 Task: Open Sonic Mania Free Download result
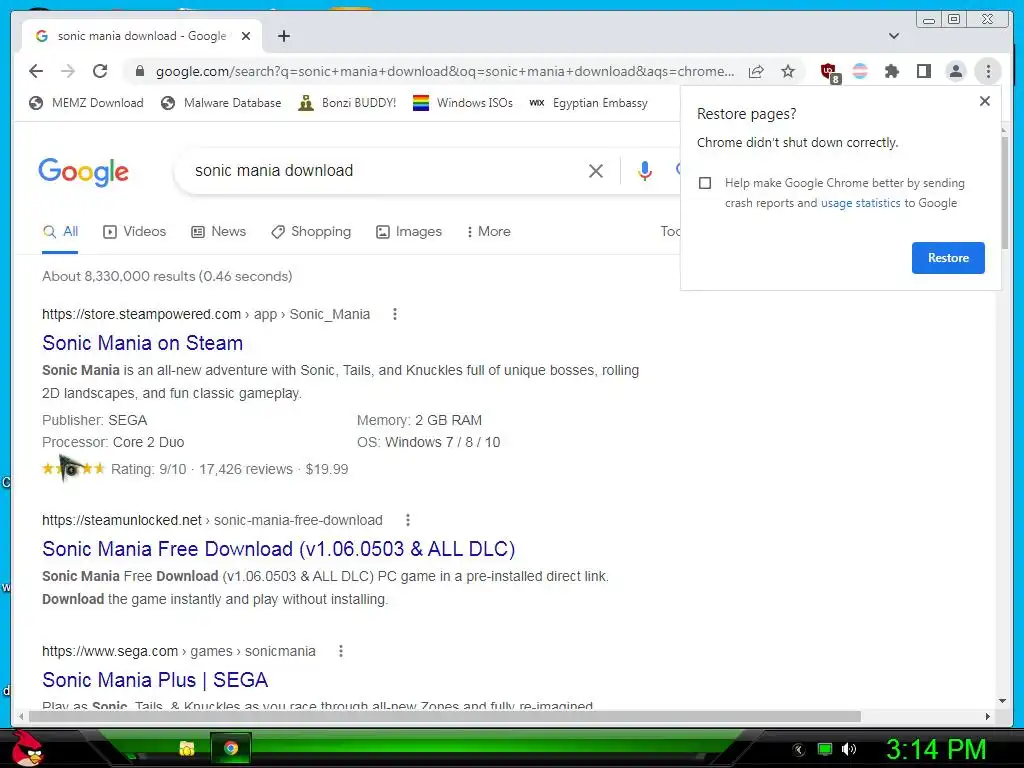[x=279, y=549]
